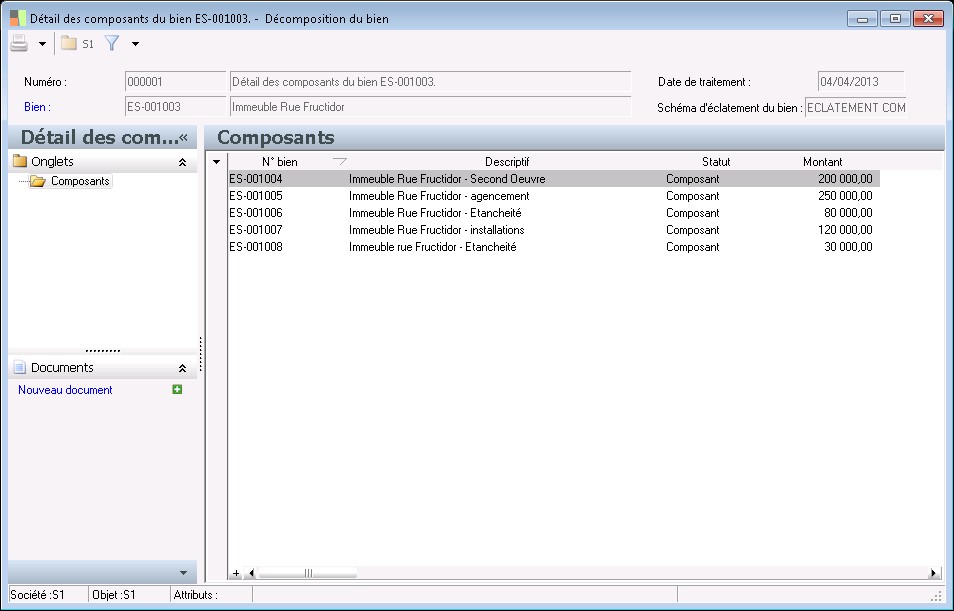The image size is (954, 611).
Task: Select row ES-001006
Action: point(554,213)
